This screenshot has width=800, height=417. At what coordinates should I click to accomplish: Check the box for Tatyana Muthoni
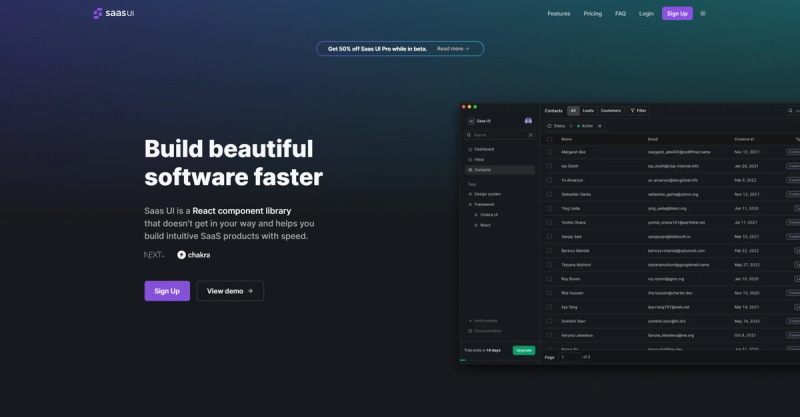(549, 264)
